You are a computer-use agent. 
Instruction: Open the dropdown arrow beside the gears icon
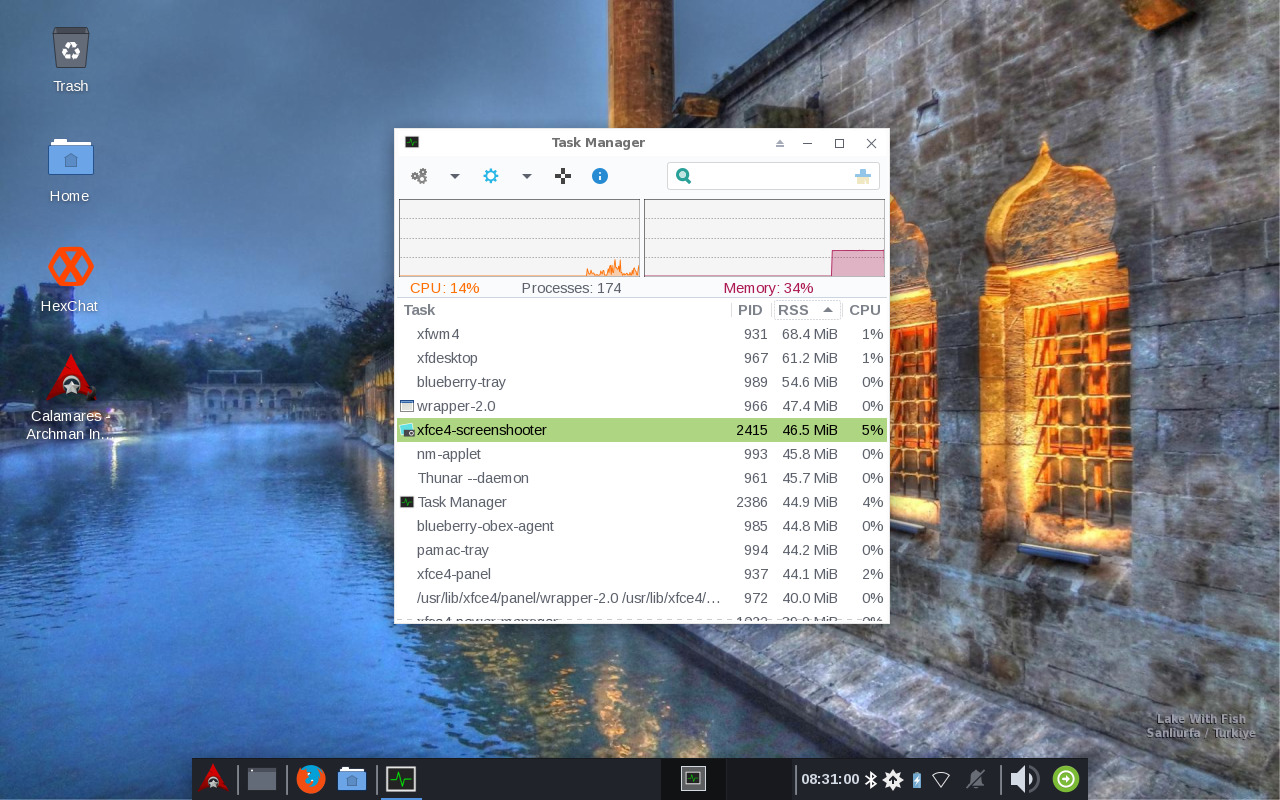(x=455, y=175)
